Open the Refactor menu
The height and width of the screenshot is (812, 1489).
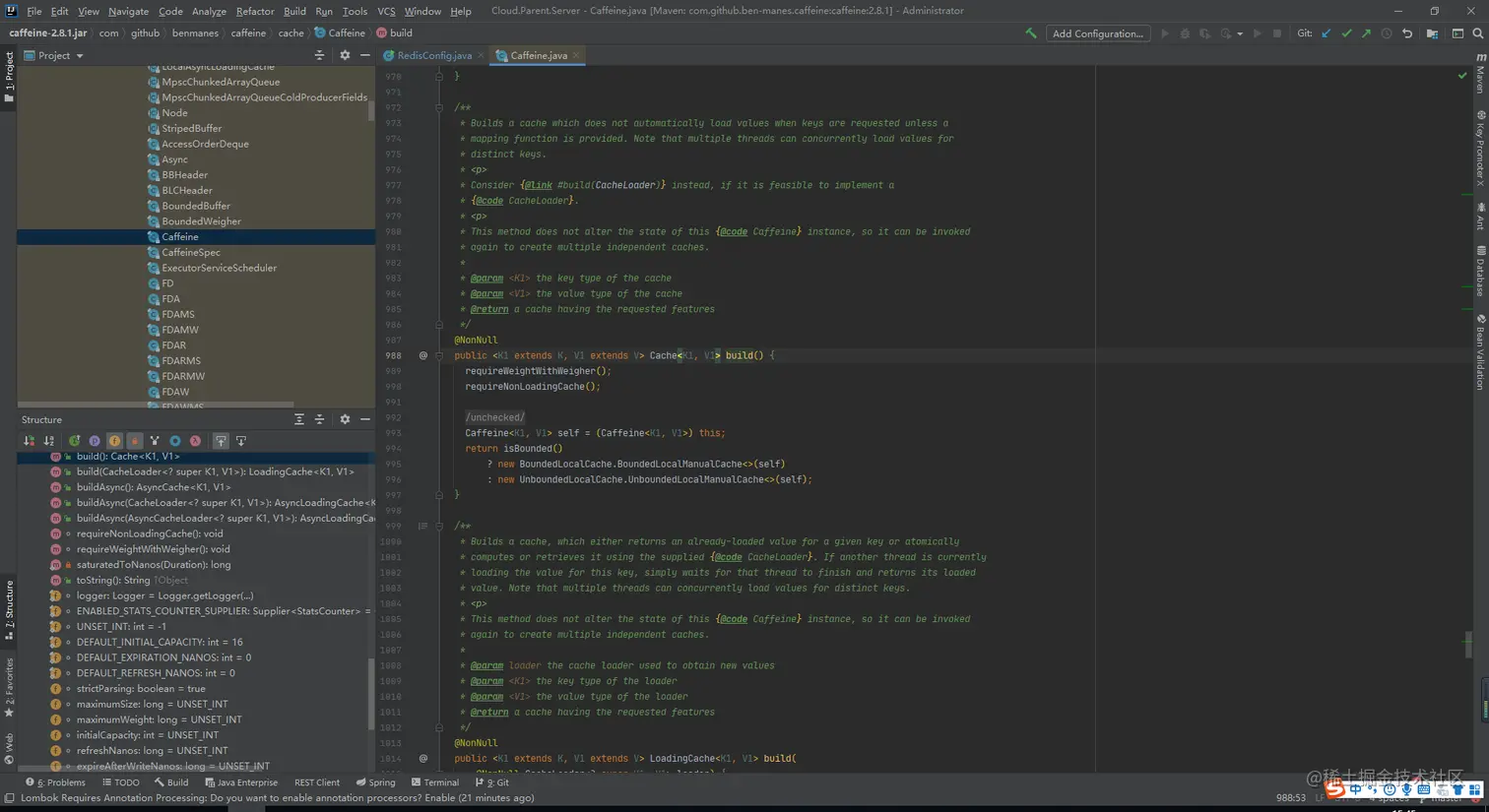[x=254, y=11]
